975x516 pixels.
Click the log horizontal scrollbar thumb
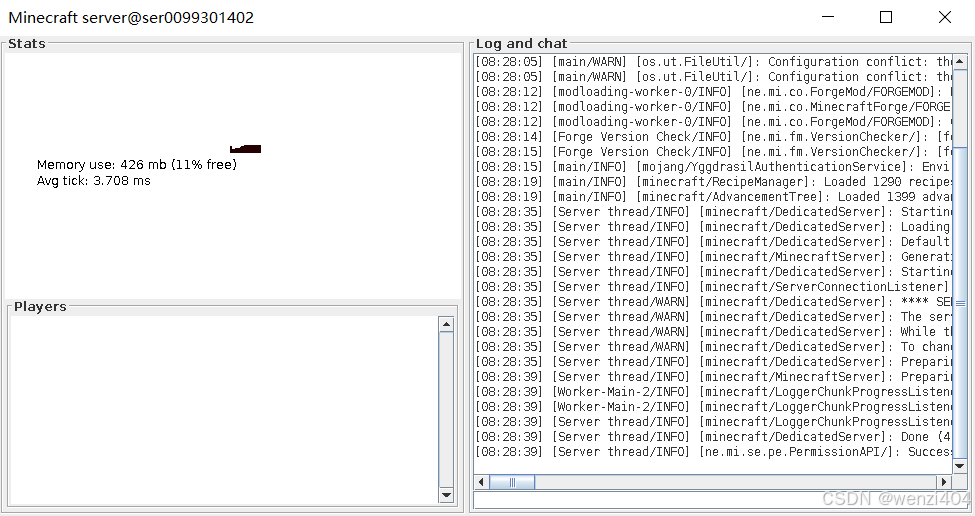click(512, 482)
